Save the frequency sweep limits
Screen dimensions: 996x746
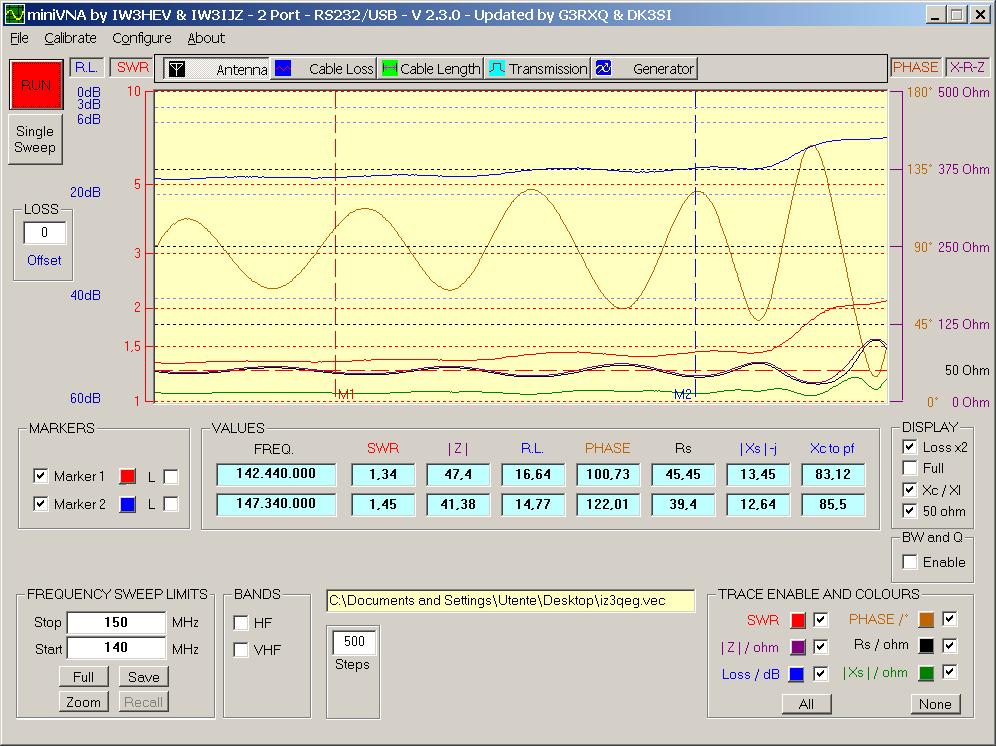(144, 677)
